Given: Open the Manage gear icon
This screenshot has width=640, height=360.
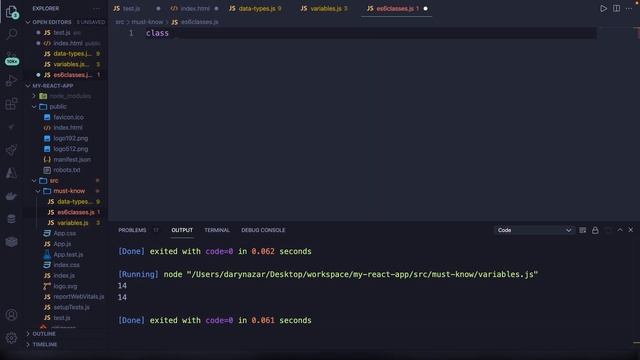Looking at the screenshot, I should click(x=11, y=338).
